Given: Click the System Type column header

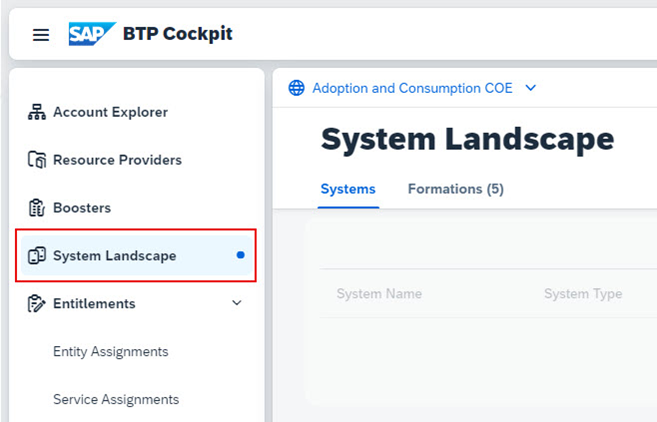Looking at the screenshot, I should [583, 294].
